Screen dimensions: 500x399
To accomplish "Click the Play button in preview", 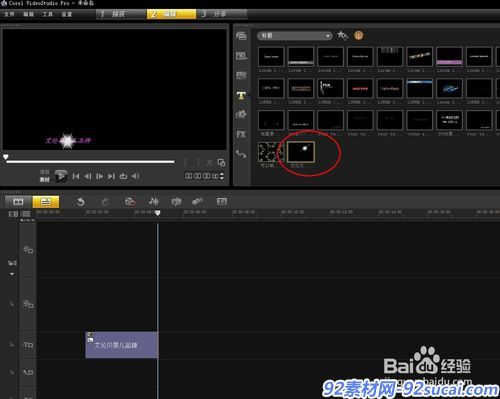I will [x=61, y=176].
